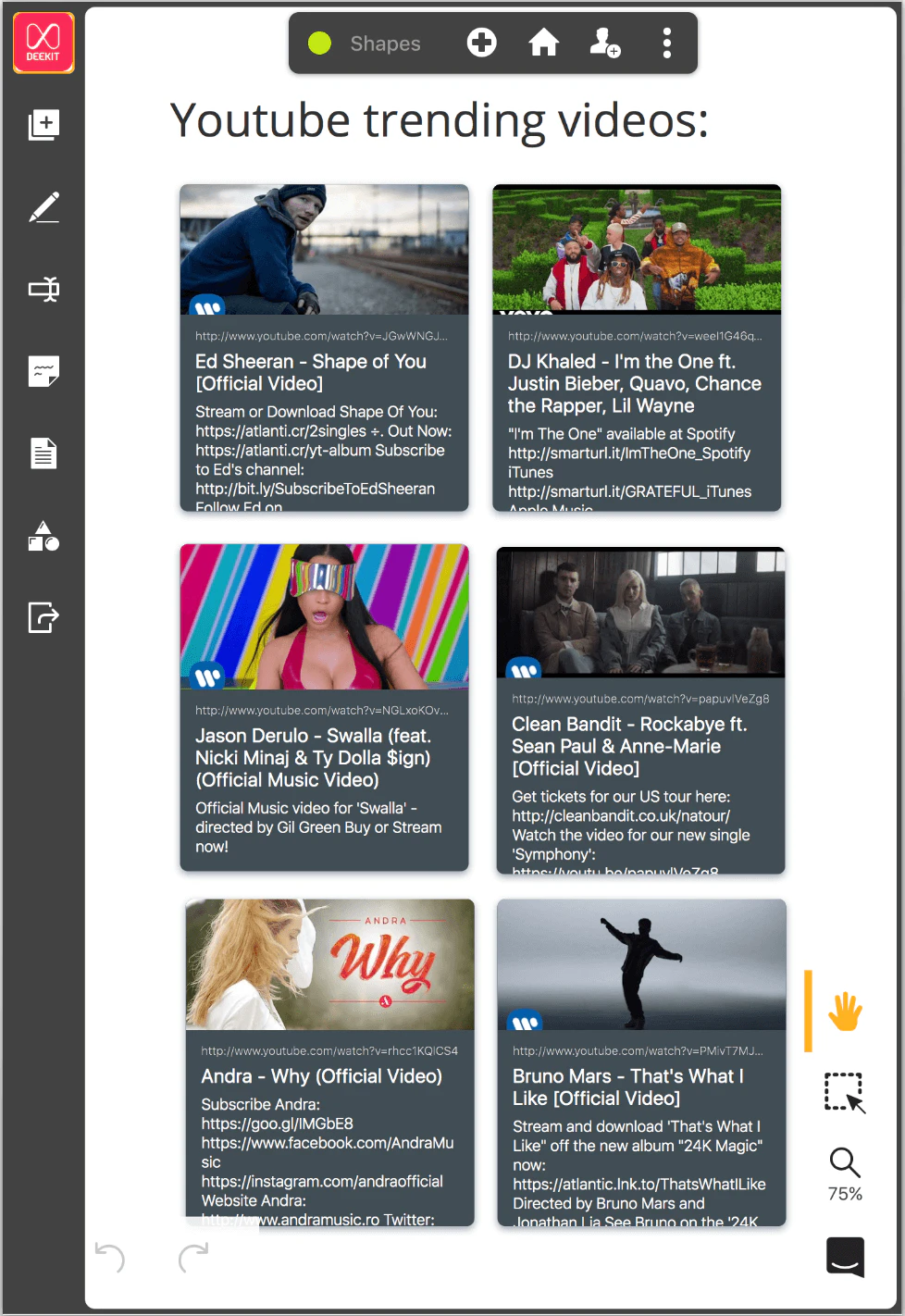
Task: Select the Text box tool
Action: pos(43,290)
